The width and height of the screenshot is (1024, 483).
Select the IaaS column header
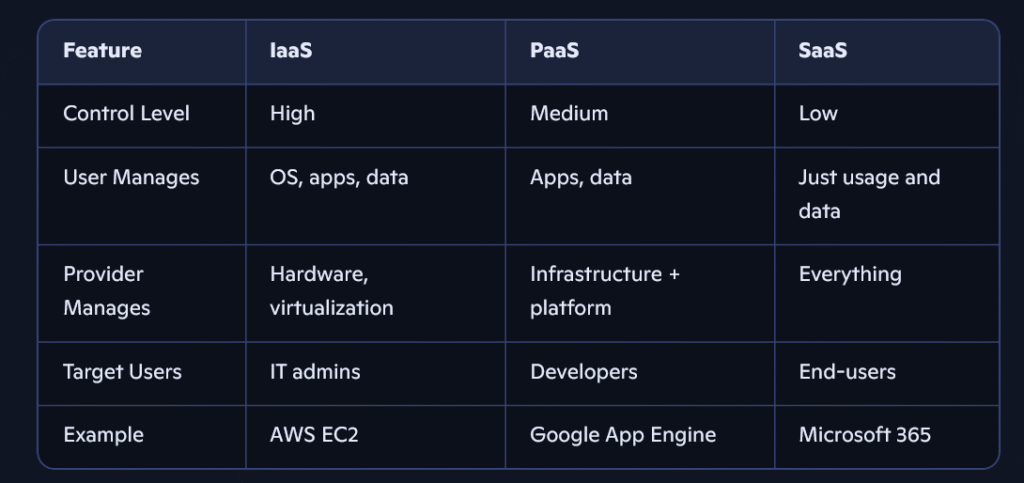291,50
